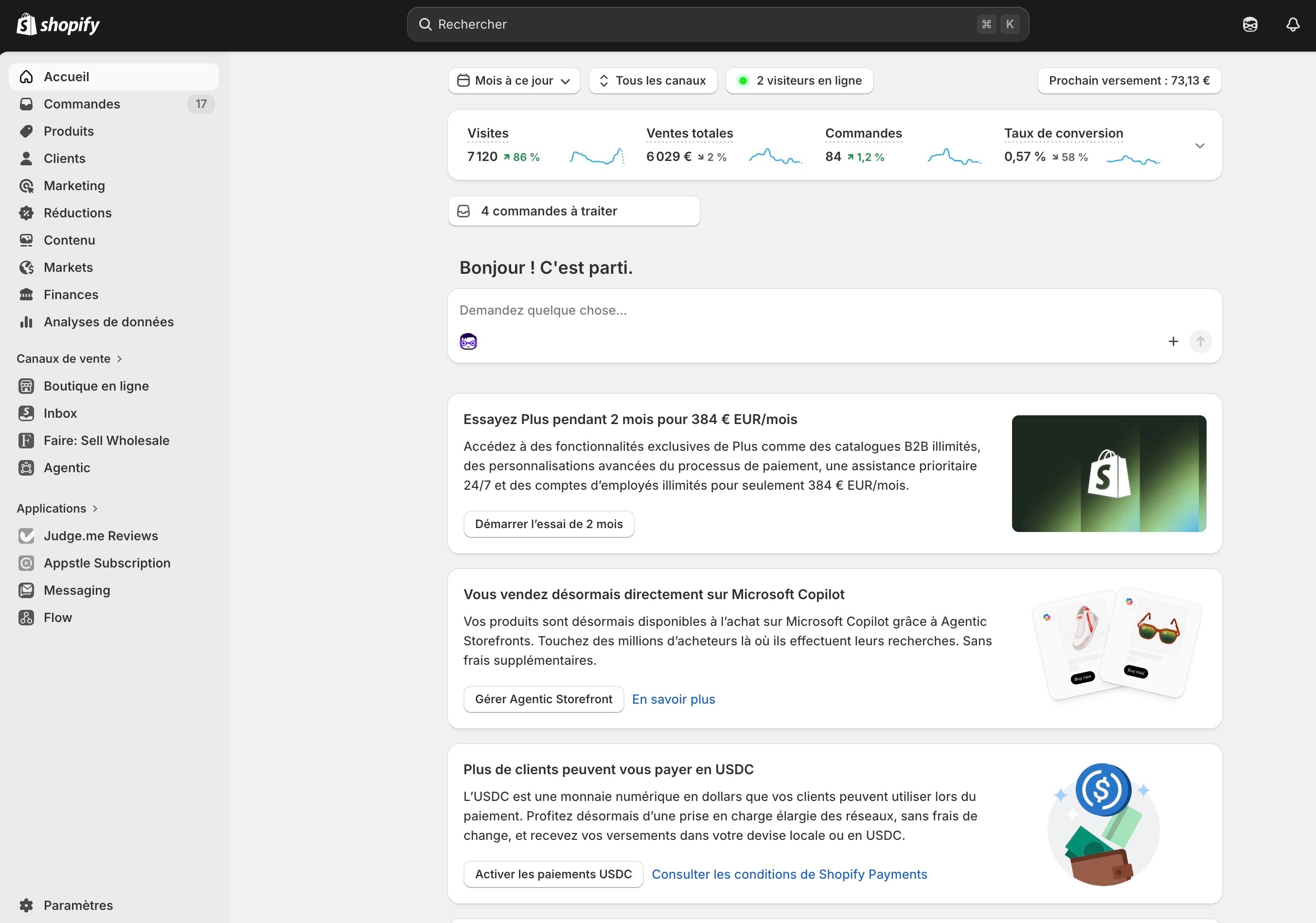Image resolution: width=1316 pixels, height=923 pixels.
Task: Open the Commandes metric in stats card
Action: pyautogui.click(x=863, y=133)
